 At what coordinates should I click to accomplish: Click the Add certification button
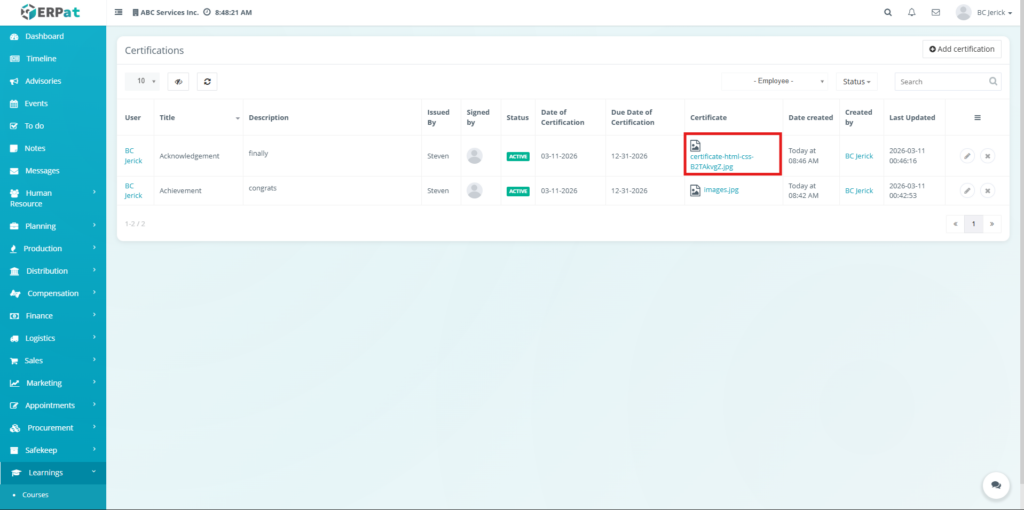961,49
